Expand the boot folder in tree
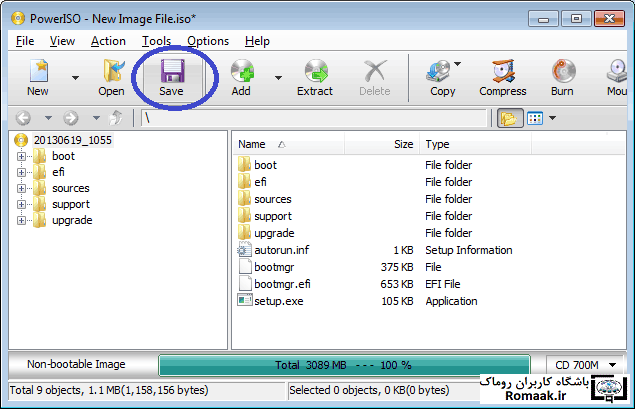The width and height of the screenshot is (635, 409). tap(21, 156)
